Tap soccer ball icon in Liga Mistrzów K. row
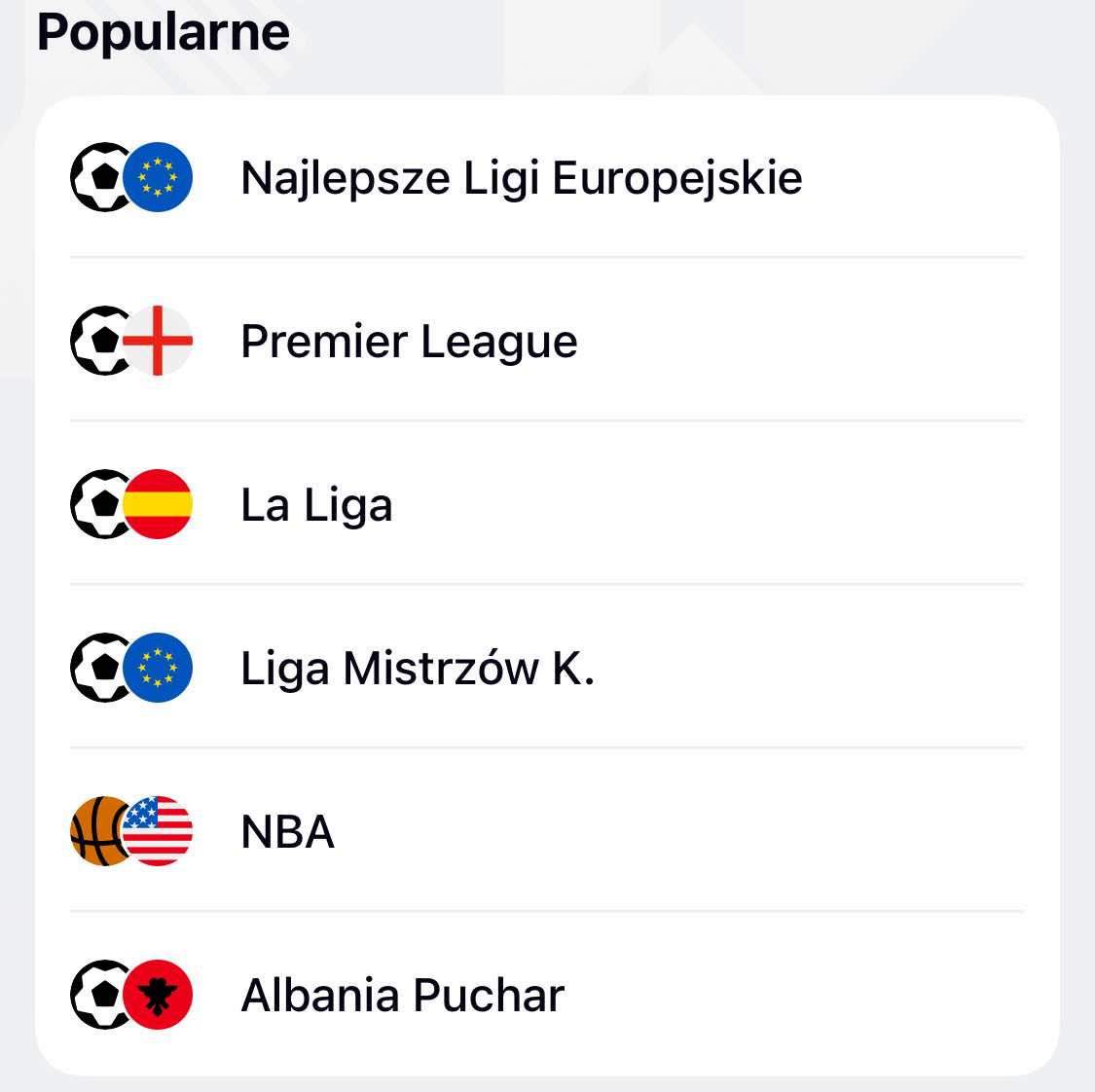1095x1092 pixels. (97, 668)
